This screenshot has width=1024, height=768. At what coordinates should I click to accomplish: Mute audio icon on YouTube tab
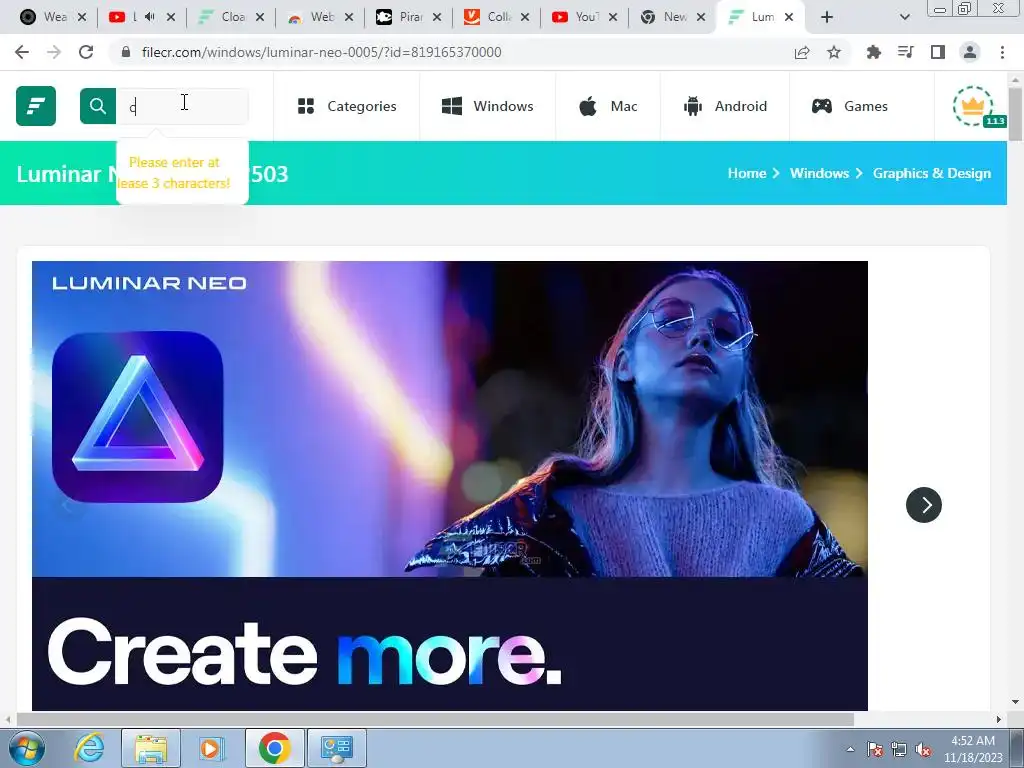click(x=150, y=17)
